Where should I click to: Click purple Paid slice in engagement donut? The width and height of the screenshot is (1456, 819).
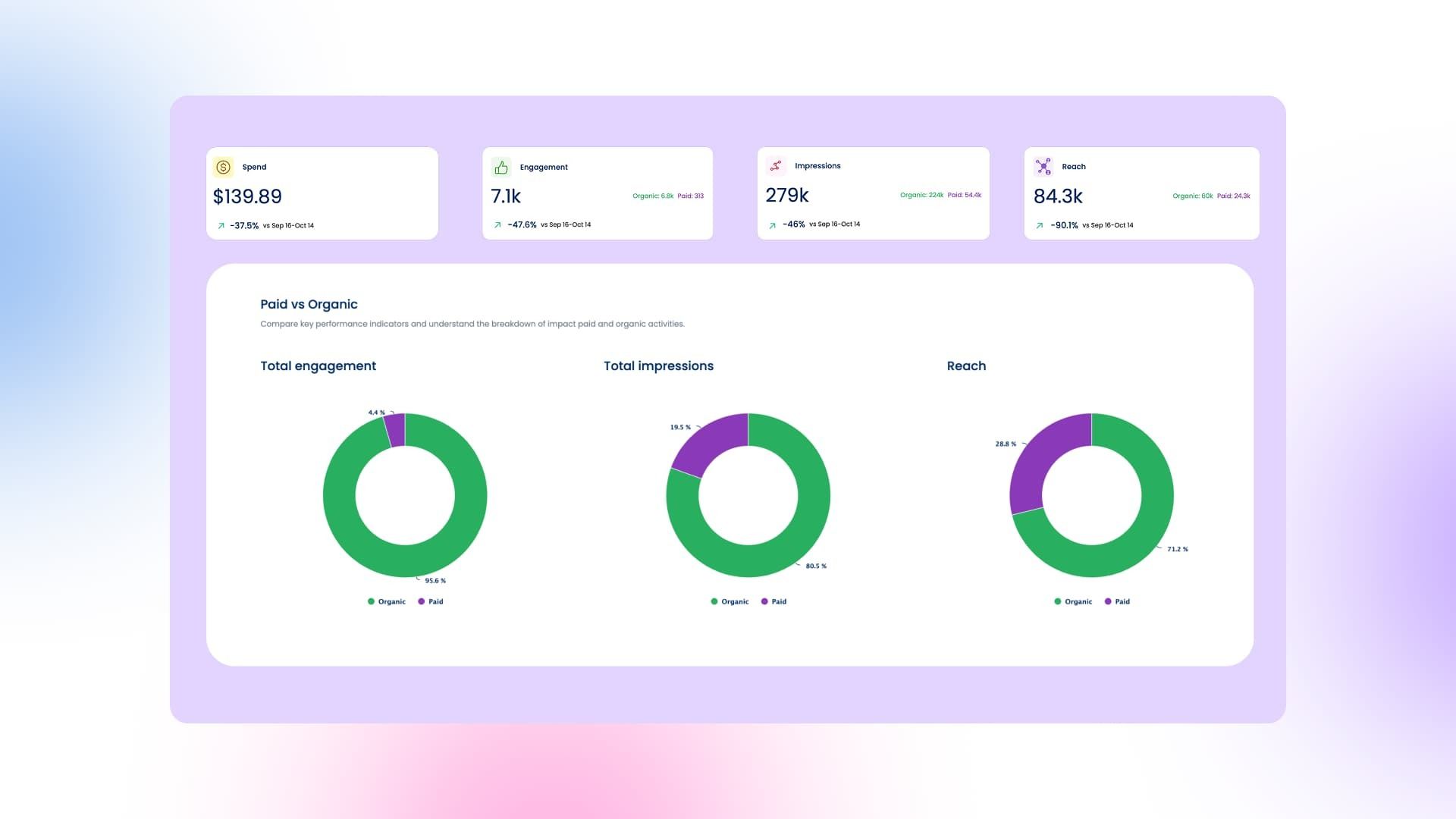[395, 430]
